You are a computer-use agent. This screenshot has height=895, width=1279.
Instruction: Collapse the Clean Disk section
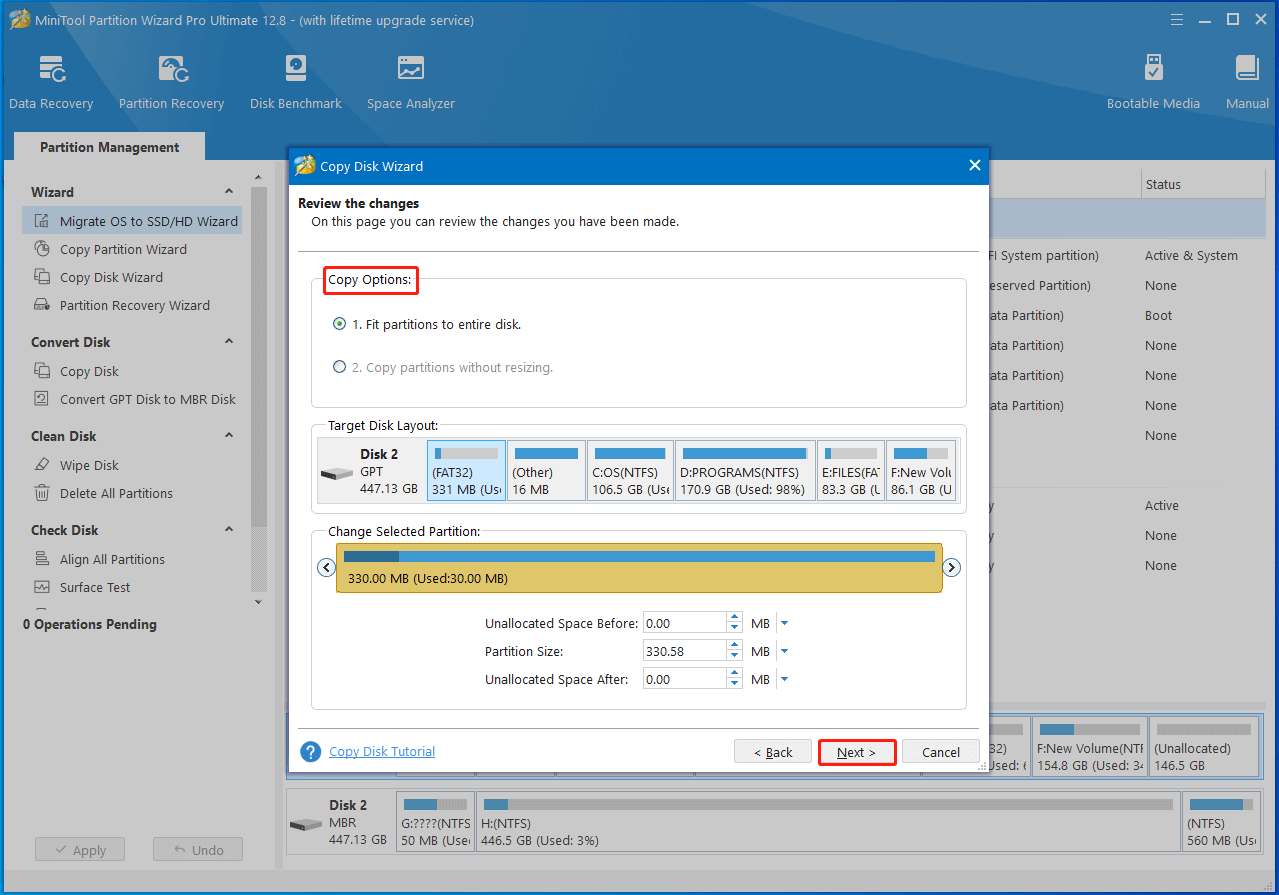pos(228,435)
